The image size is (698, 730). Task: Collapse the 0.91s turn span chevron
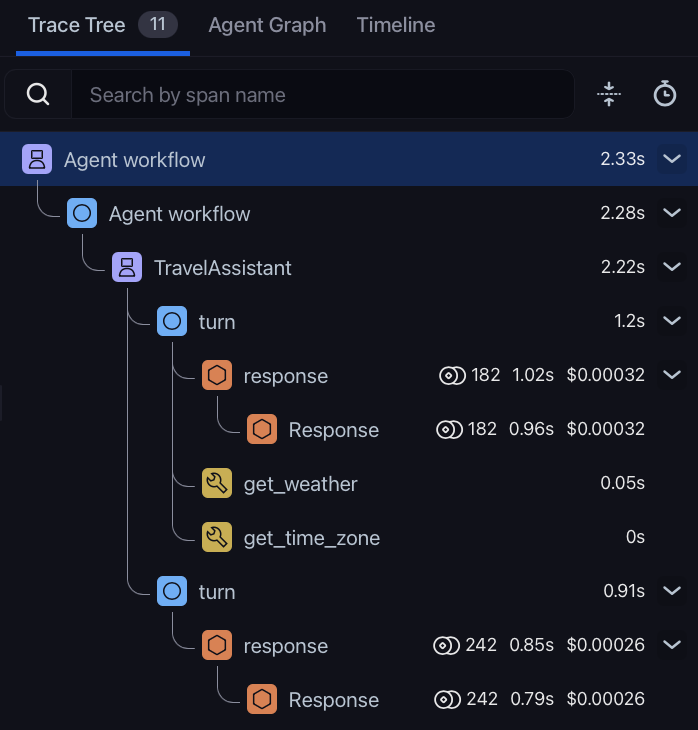tap(671, 591)
